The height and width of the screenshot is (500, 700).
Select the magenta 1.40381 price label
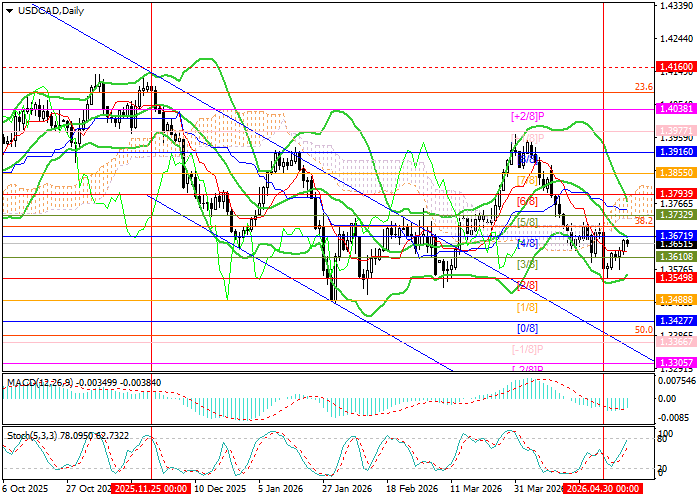(x=676, y=108)
